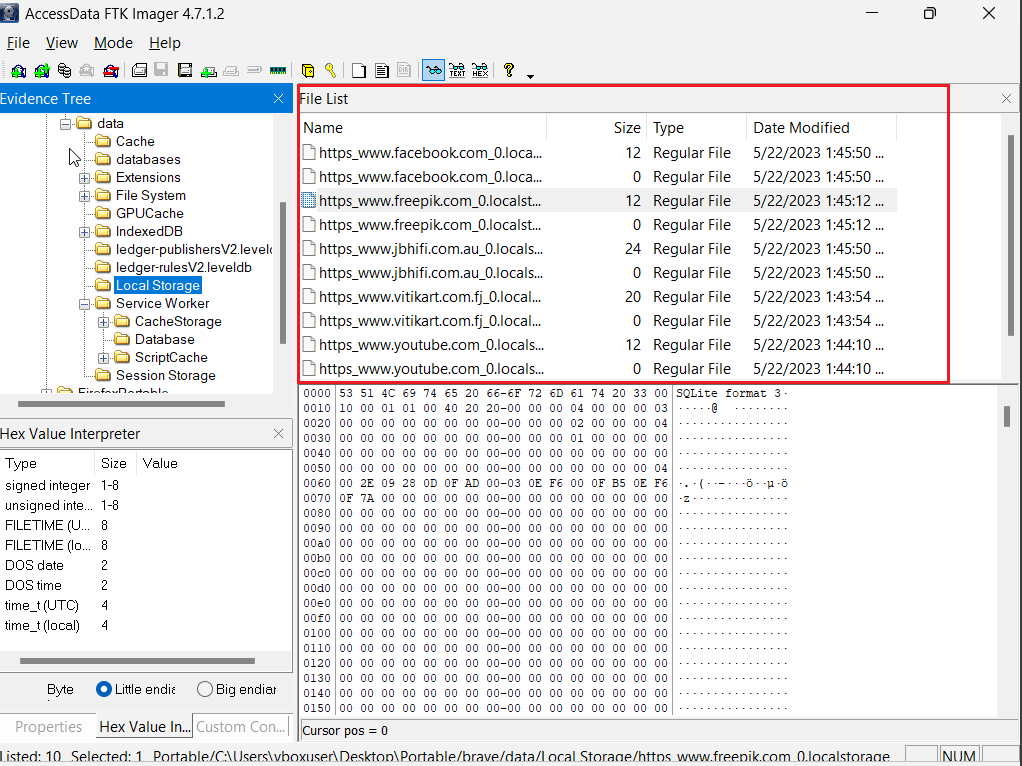Click the Add Evidence Item toolbar icon
This screenshot has width=1022, height=766.
[18, 71]
